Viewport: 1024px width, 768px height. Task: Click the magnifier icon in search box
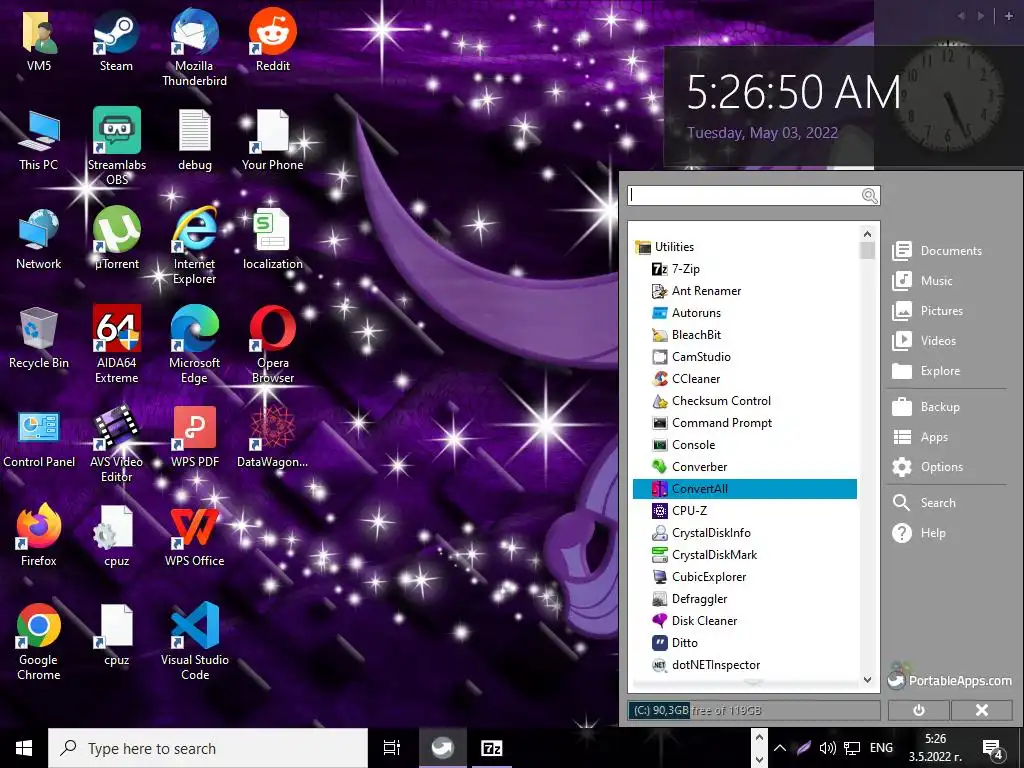(x=870, y=195)
